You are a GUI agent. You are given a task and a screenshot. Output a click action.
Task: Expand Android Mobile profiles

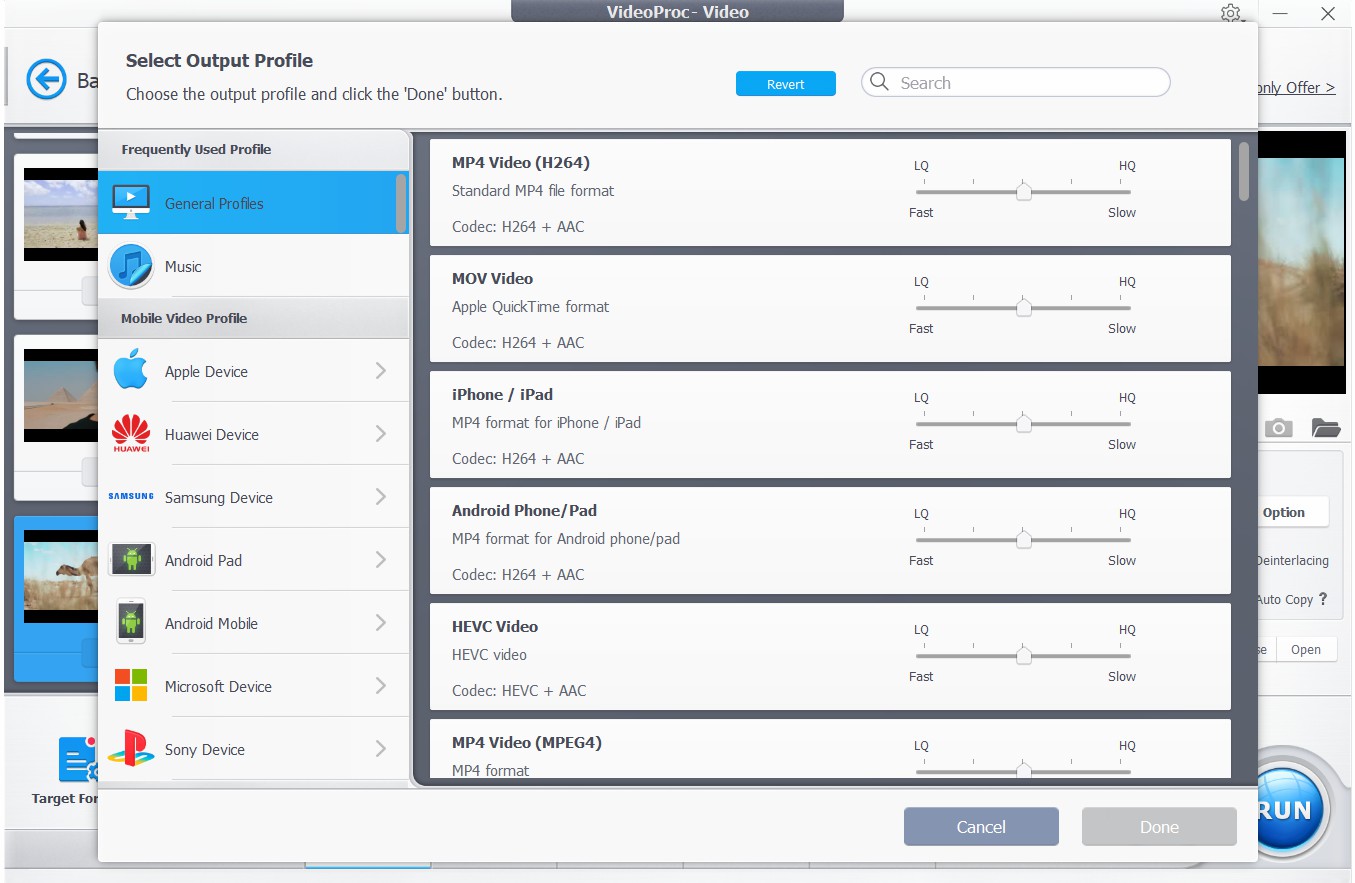tap(381, 623)
